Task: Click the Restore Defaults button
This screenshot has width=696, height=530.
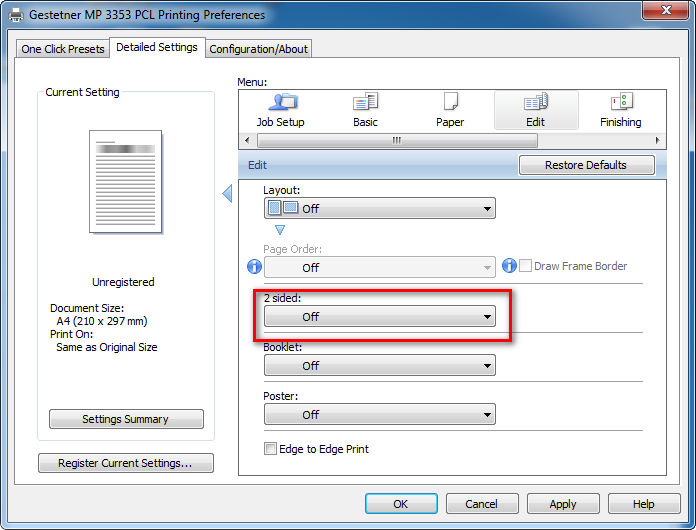Action: pyautogui.click(x=586, y=165)
